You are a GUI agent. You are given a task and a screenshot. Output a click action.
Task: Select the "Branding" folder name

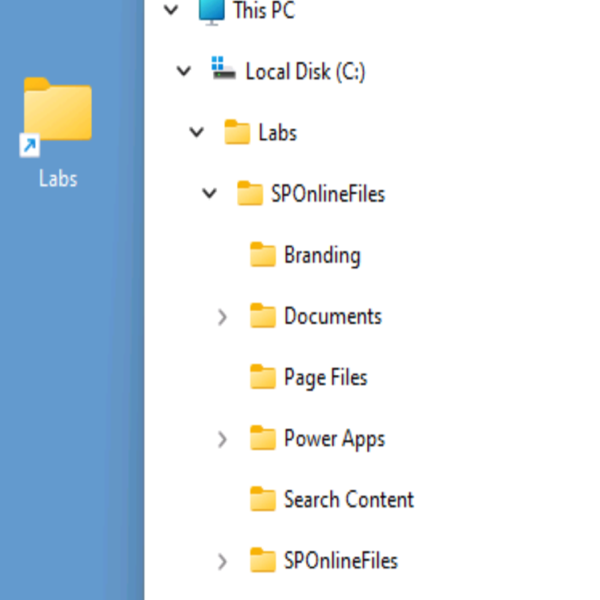tap(322, 256)
